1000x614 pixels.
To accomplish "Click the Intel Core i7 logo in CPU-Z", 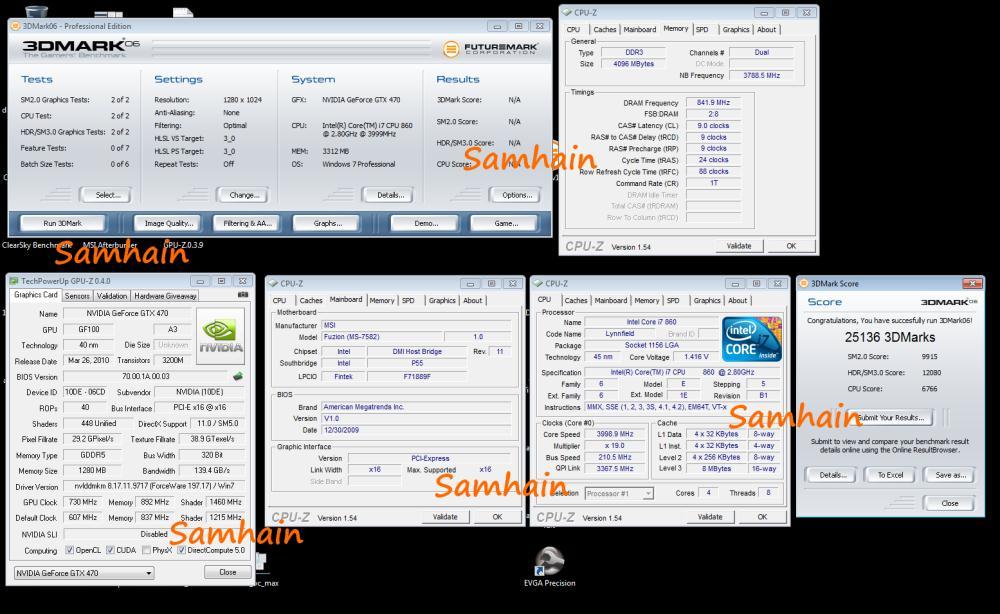I will tap(752, 340).
